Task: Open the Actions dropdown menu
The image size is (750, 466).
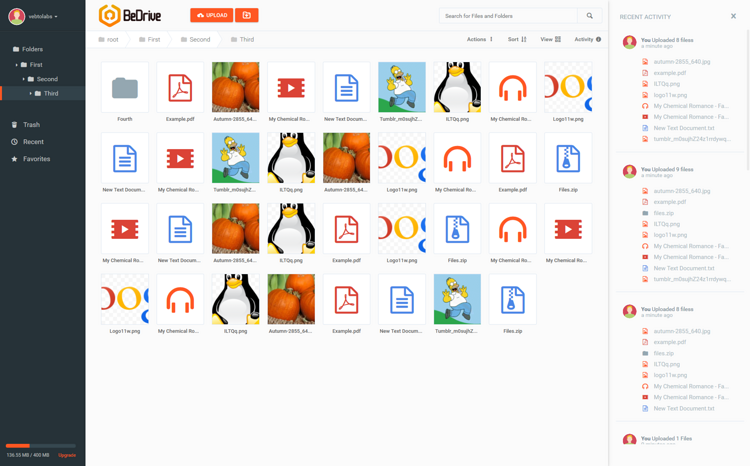Action: [x=480, y=40]
